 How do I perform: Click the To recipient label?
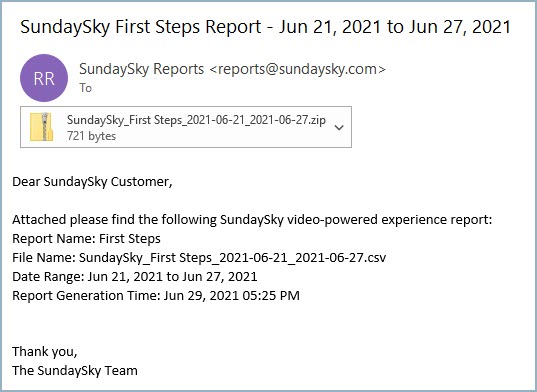[x=86, y=88]
